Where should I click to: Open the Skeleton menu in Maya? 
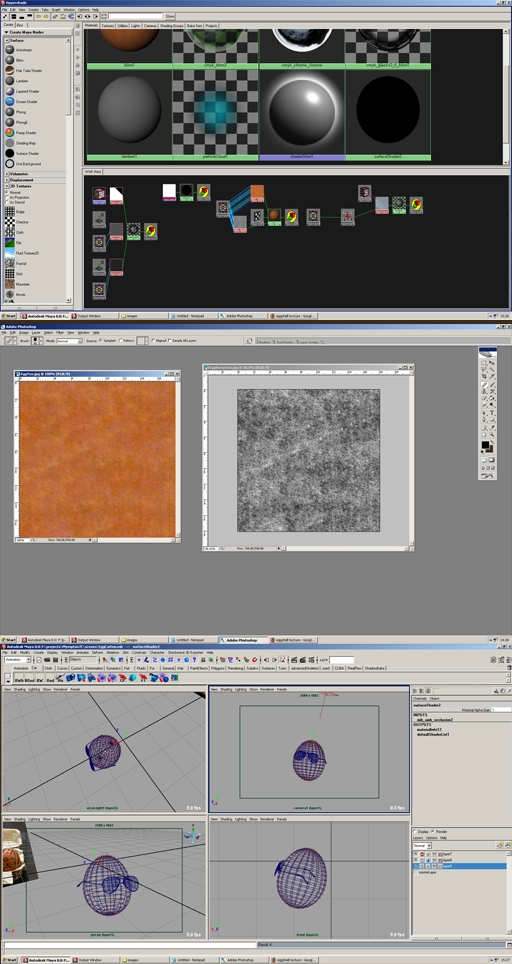pyautogui.click(x=113, y=652)
